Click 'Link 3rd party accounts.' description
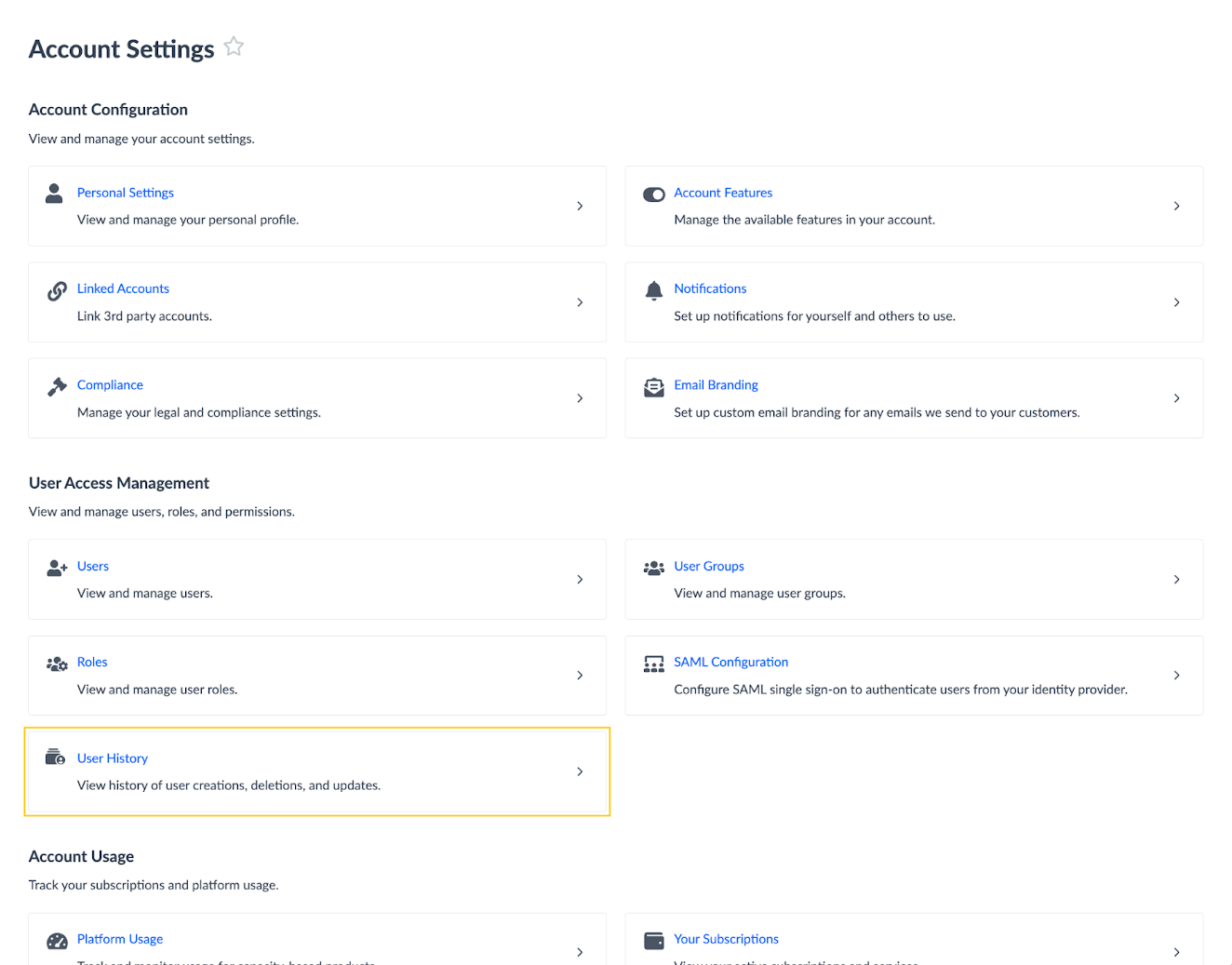1232x965 pixels. point(144,316)
